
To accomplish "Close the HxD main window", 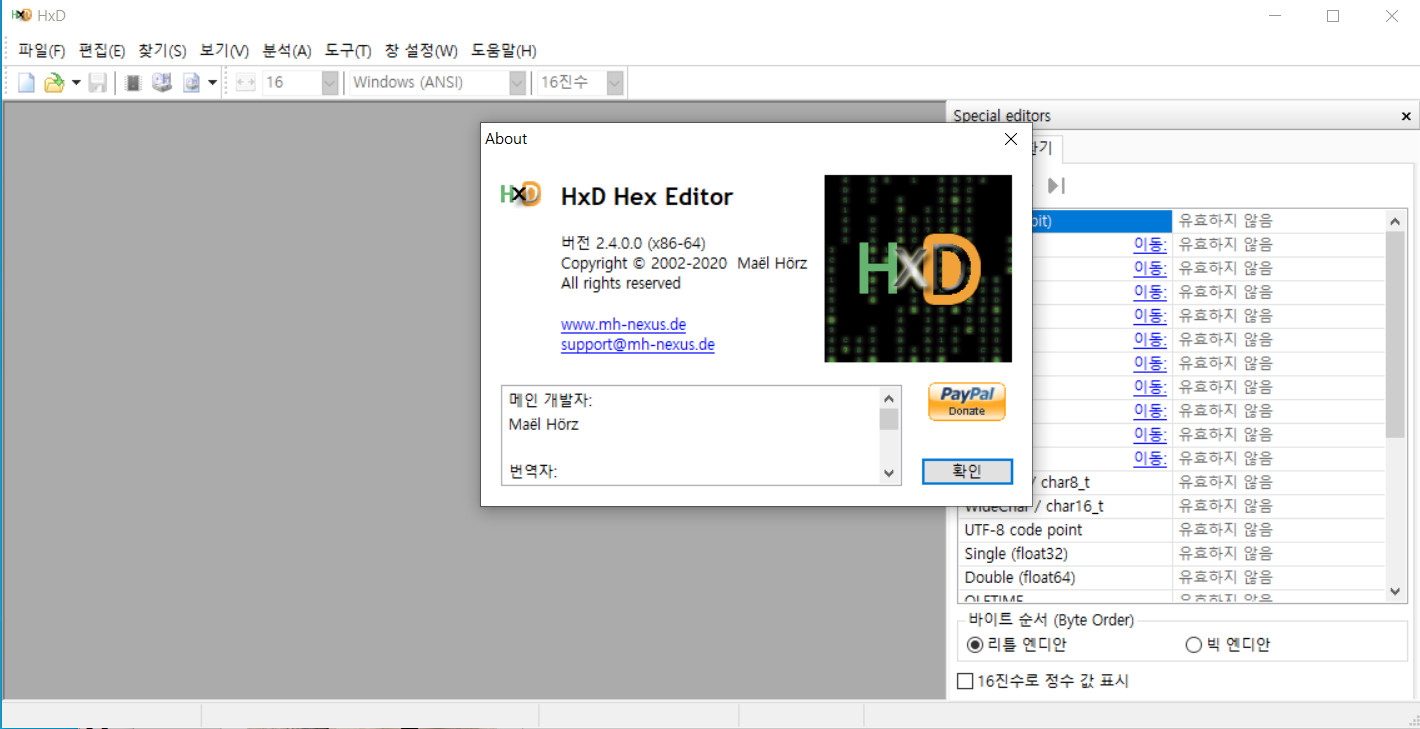I will coord(1392,16).
